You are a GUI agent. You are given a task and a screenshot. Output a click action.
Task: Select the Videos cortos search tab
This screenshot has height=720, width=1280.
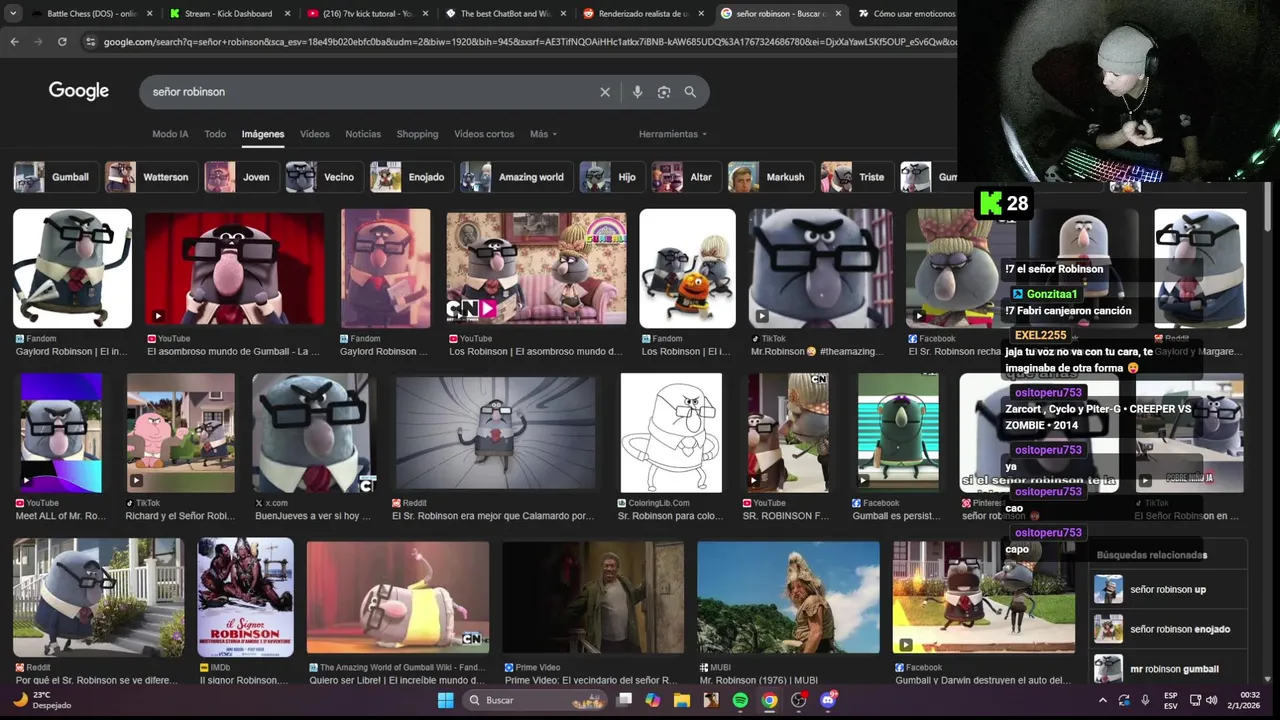484,134
